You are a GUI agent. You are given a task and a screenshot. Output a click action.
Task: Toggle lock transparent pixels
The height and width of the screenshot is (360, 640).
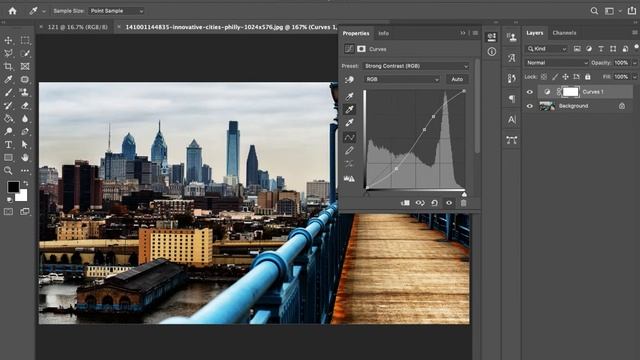pyautogui.click(x=544, y=77)
